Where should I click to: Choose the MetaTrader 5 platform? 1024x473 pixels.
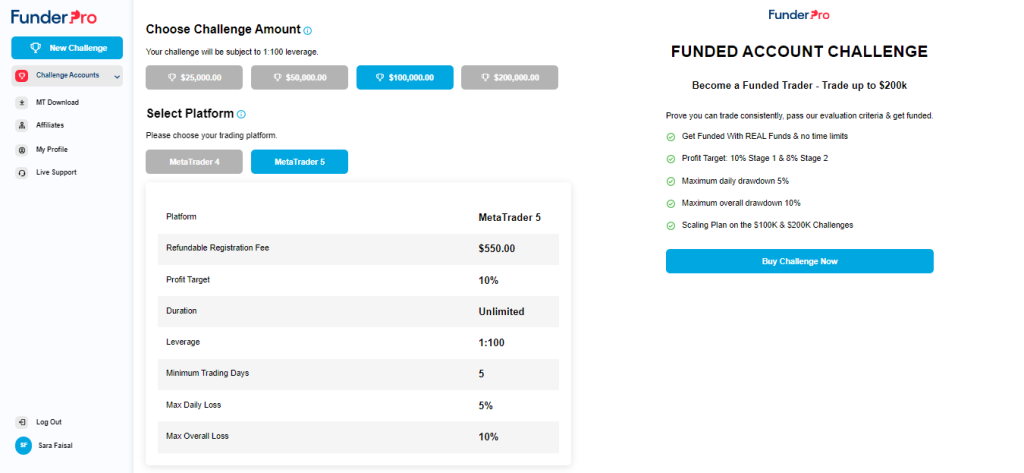click(x=299, y=161)
